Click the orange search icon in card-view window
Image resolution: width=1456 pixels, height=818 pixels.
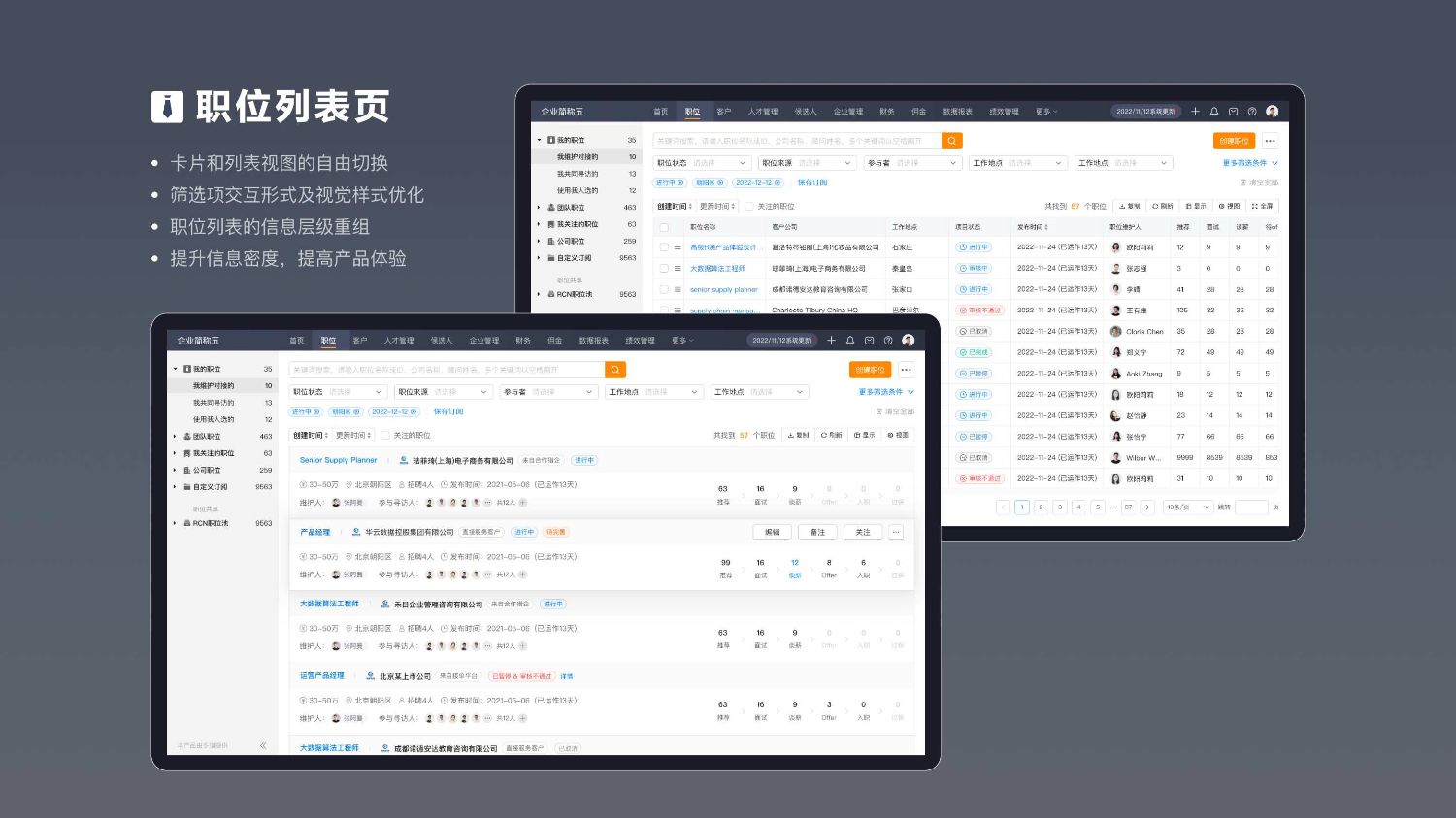[x=615, y=370]
